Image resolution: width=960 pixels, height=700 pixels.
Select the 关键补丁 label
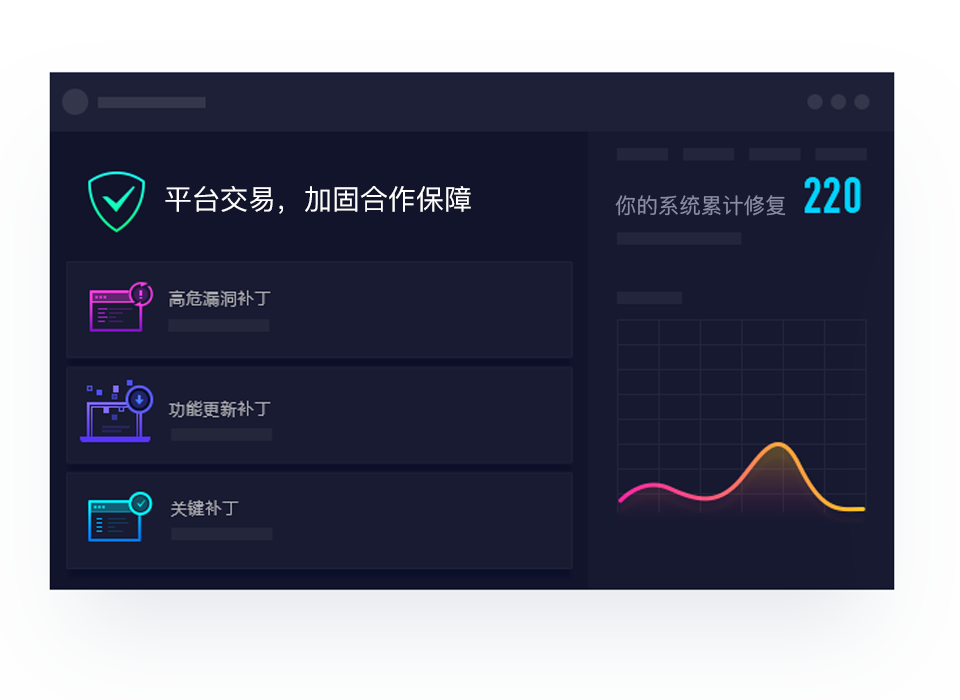point(204,508)
